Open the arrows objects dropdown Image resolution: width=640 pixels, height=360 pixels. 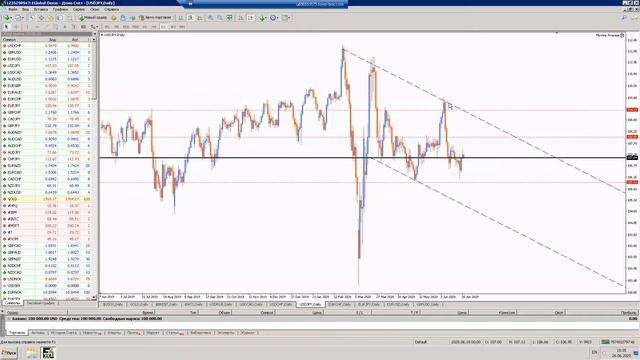click(x=94, y=27)
